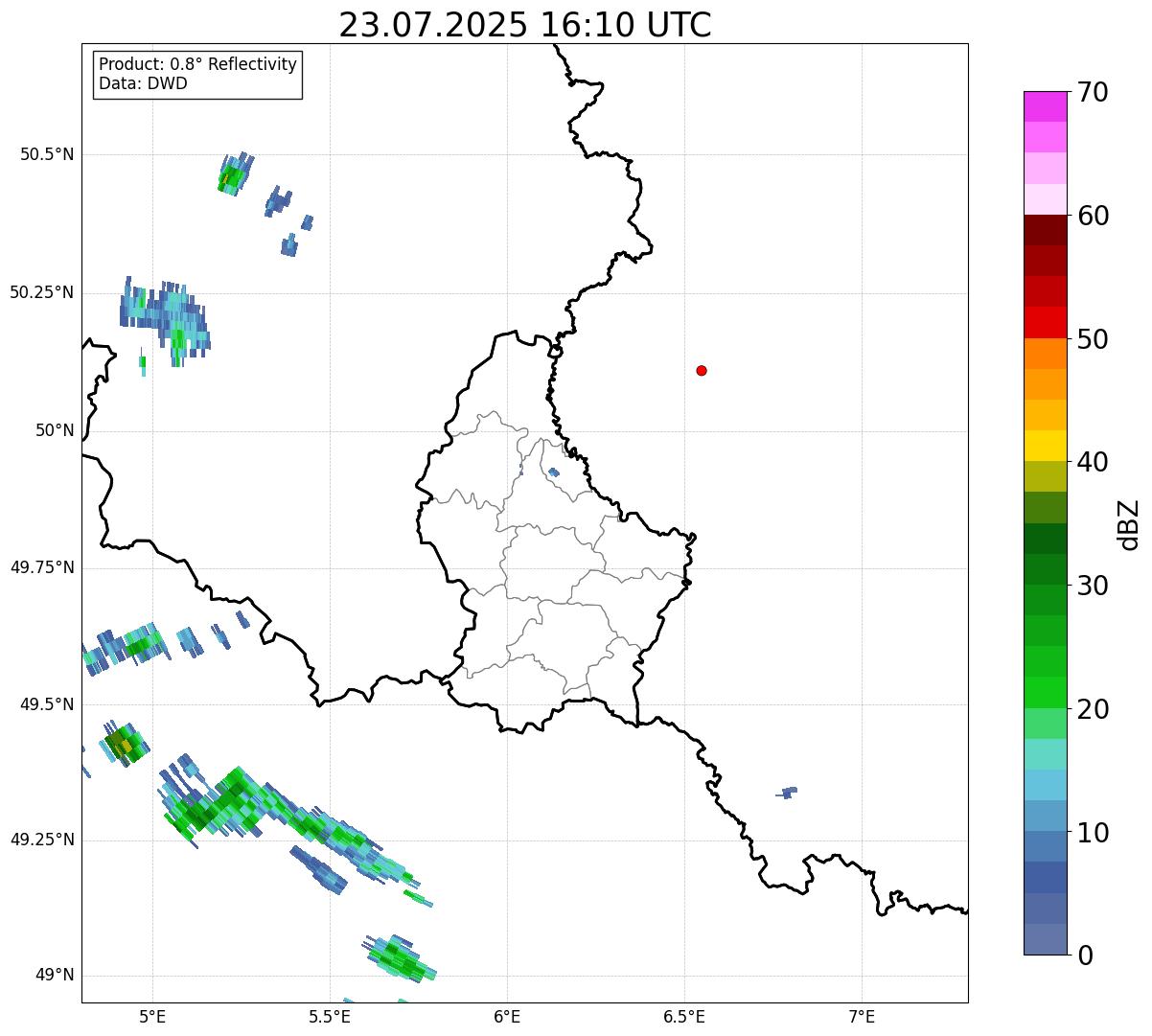Click the 49.75°N latitude label
The image size is (1152, 1036).
pyautogui.click(x=42, y=567)
